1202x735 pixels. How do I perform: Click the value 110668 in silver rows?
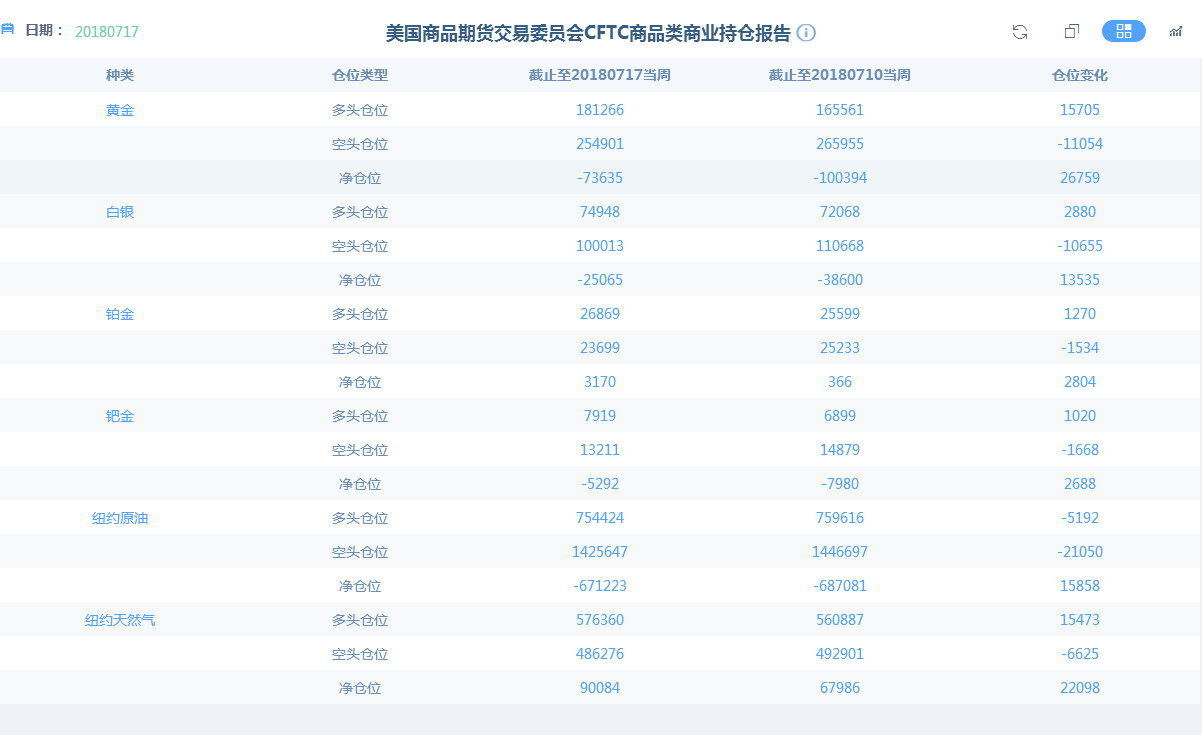point(840,246)
